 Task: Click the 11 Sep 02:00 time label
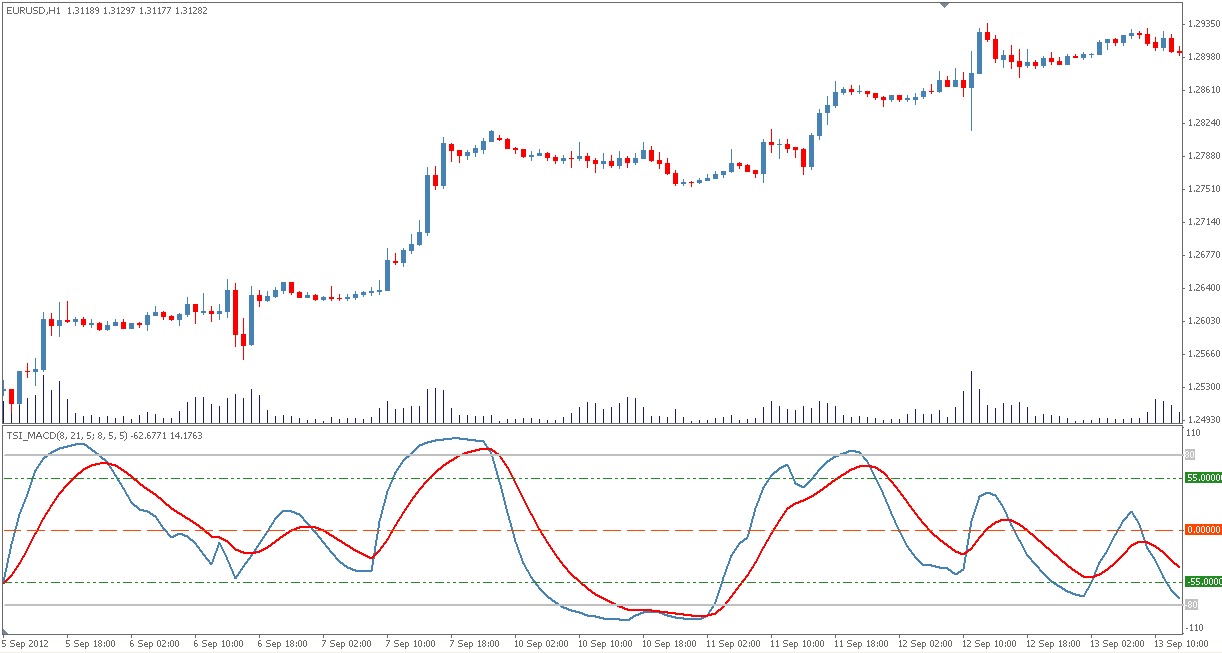click(x=732, y=644)
